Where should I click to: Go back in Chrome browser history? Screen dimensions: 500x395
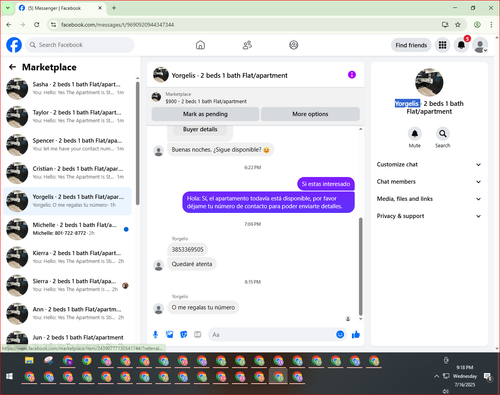tap(9, 25)
